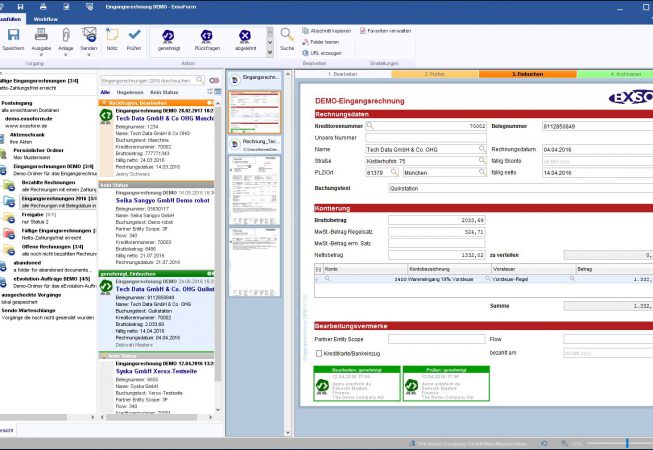The width and height of the screenshot is (653, 450).
Task: Select first Eingangsrechnung form thumbnail
Action: 254,112
